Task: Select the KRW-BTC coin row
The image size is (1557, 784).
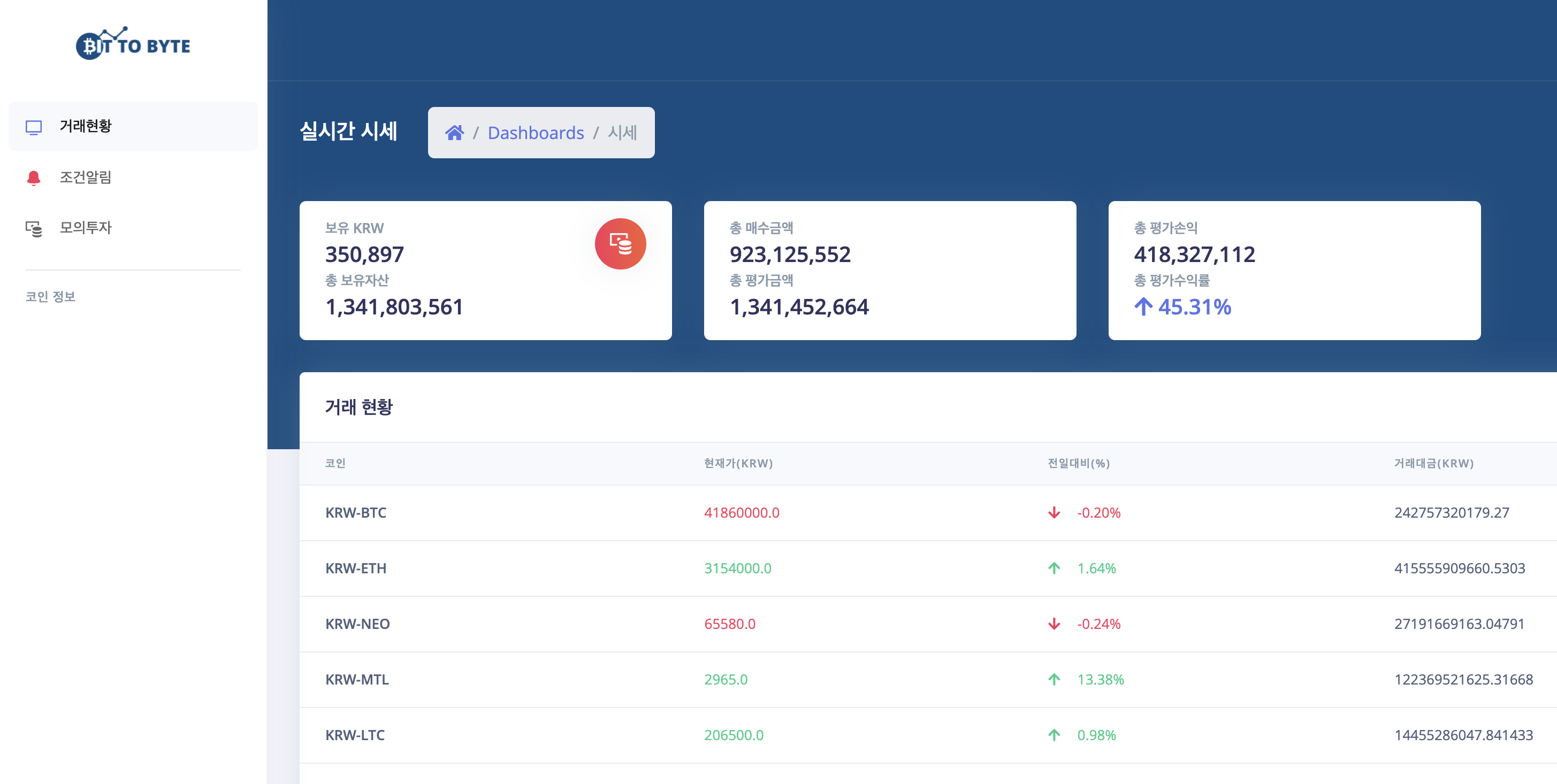Action: [356, 513]
